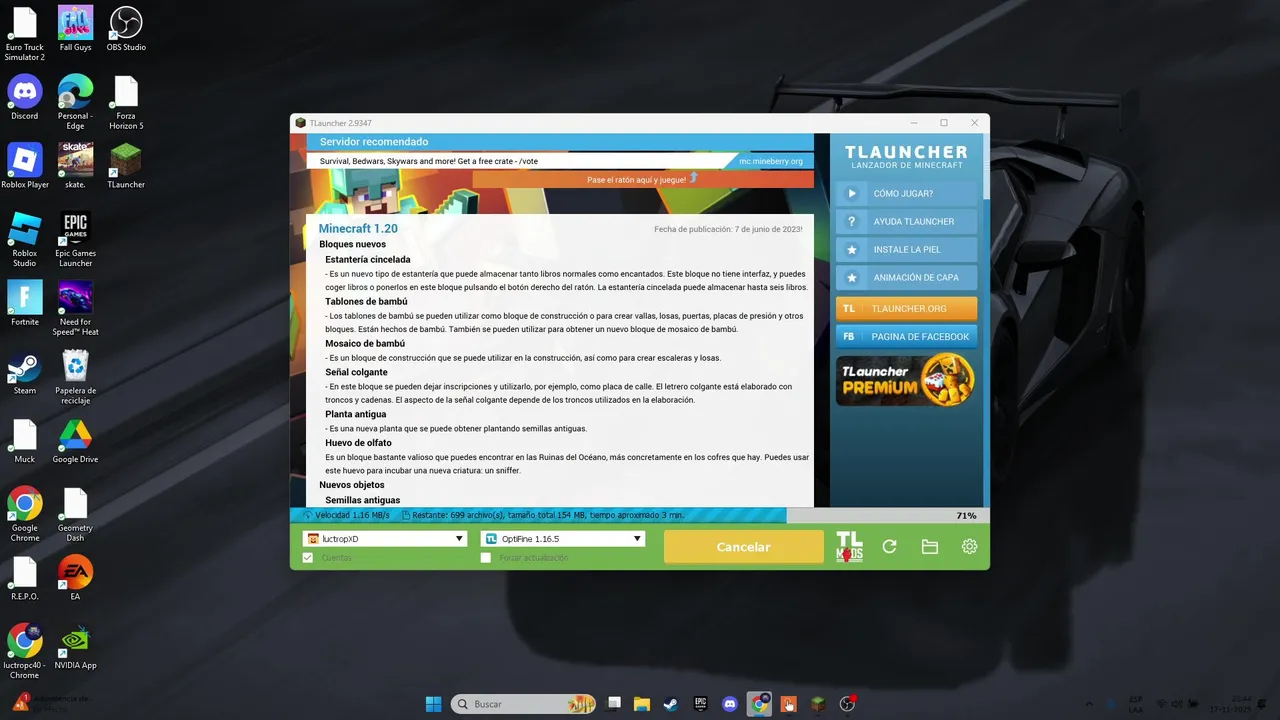Select the Fortnite desktop icon
Viewport: 1280px width, 720px height.
24,303
